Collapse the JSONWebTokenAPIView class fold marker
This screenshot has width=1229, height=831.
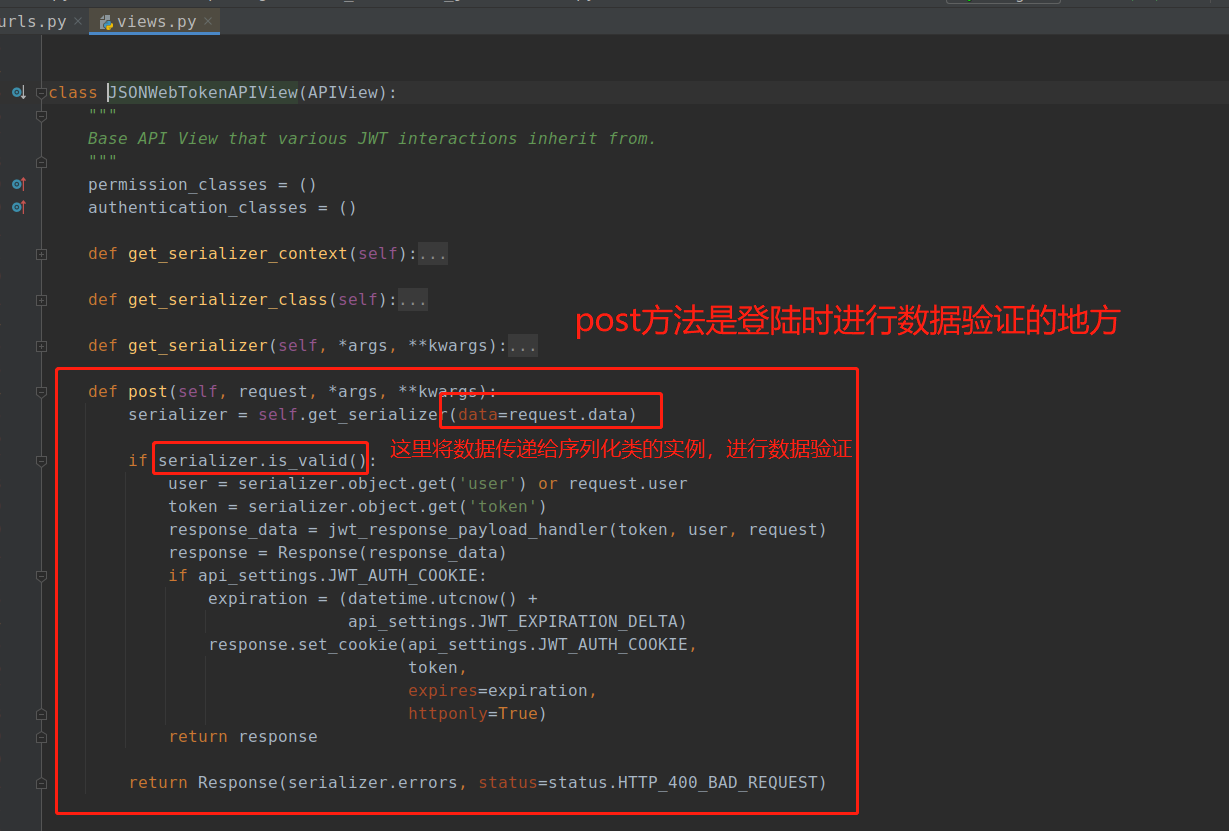pyautogui.click(x=41, y=92)
